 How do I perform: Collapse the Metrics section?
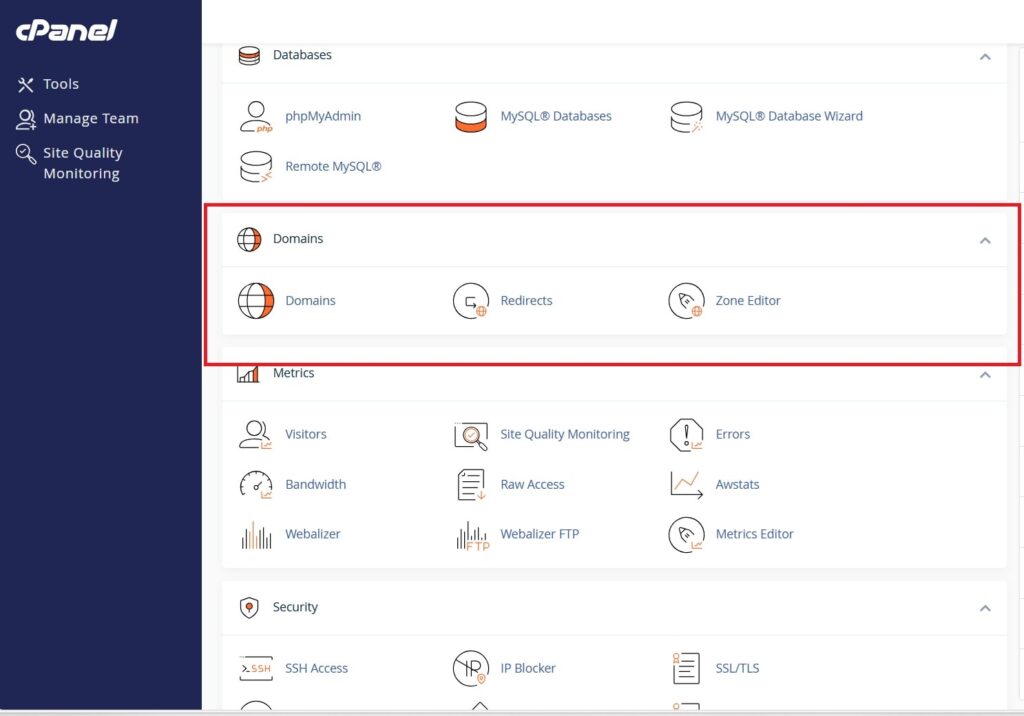point(985,374)
